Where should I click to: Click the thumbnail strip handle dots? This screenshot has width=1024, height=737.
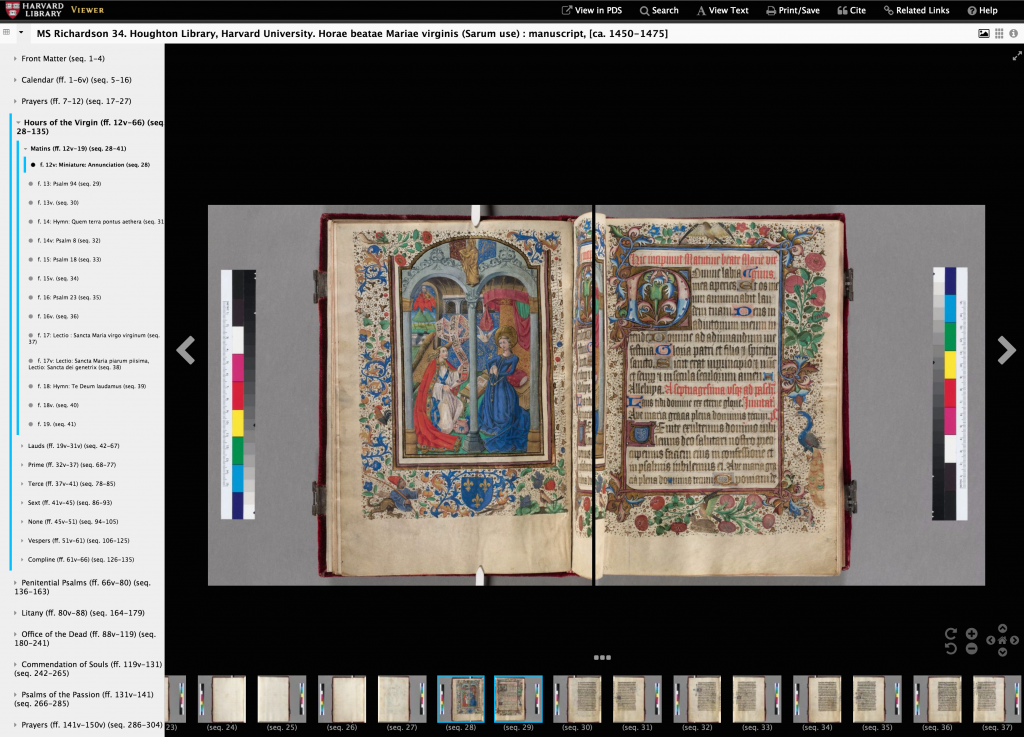pyautogui.click(x=602, y=657)
